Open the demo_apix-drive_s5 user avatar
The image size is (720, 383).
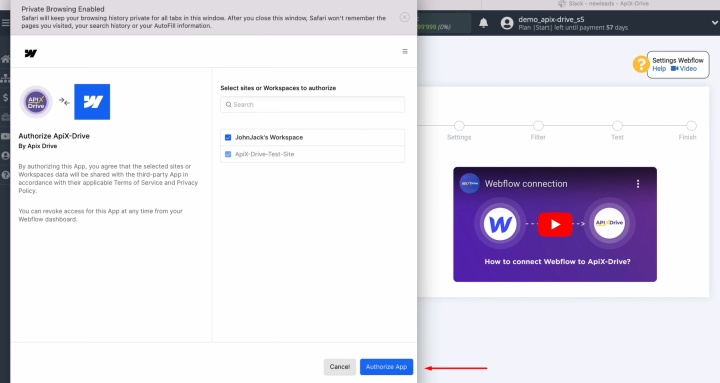(x=507, y=23)
